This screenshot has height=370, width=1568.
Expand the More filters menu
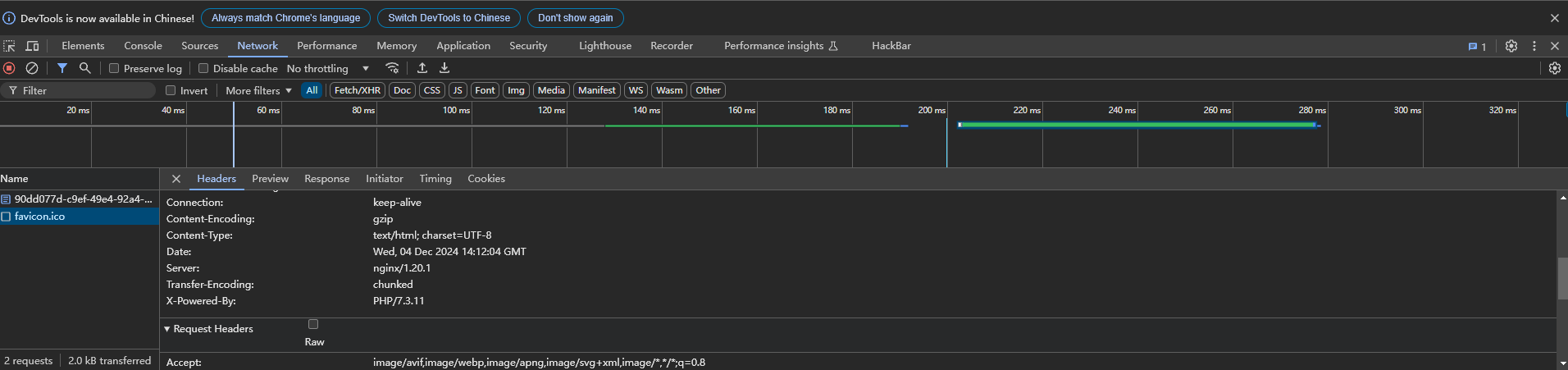258,91
